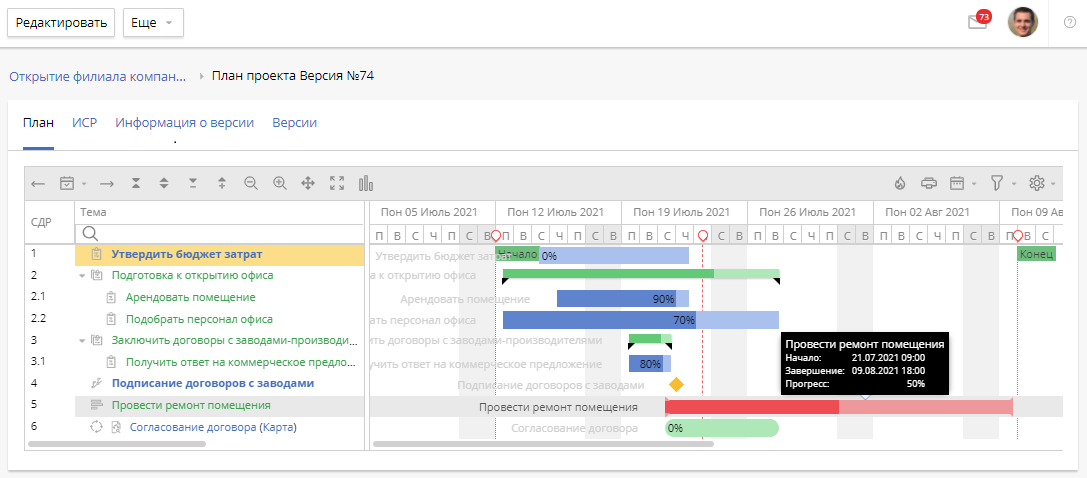This screenshot has width=1087, height=478.
Task: Open the bar chart histogram icon
Action: (x=366, y=184)
